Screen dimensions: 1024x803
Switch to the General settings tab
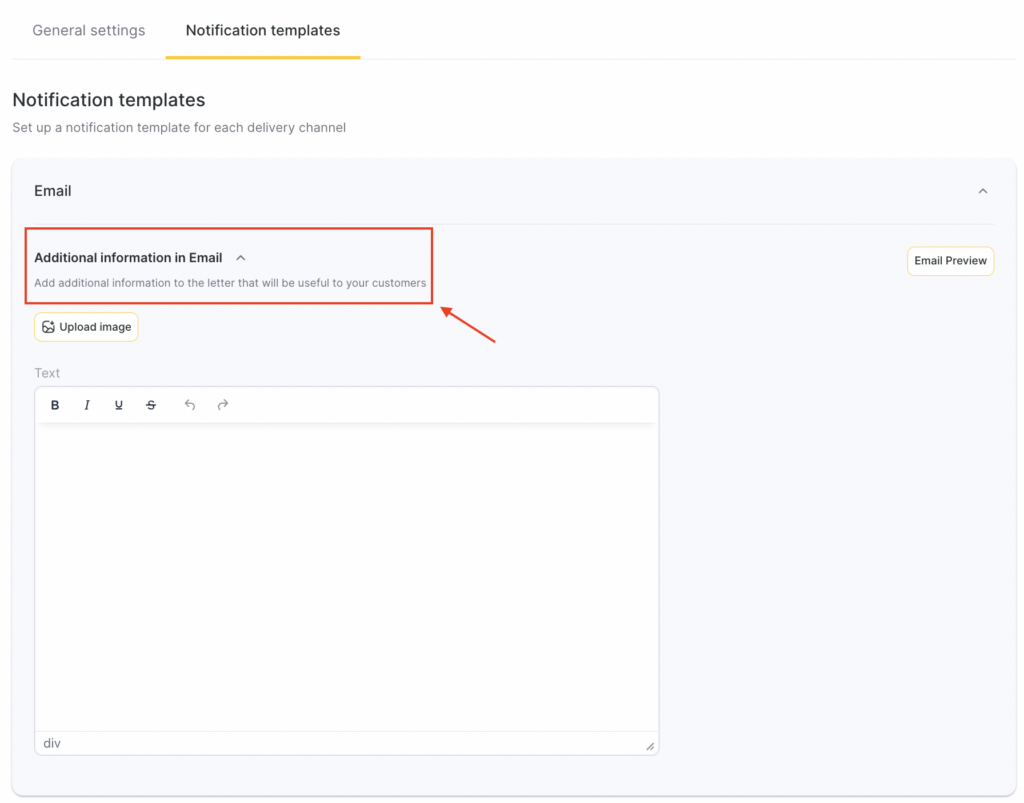89,31
